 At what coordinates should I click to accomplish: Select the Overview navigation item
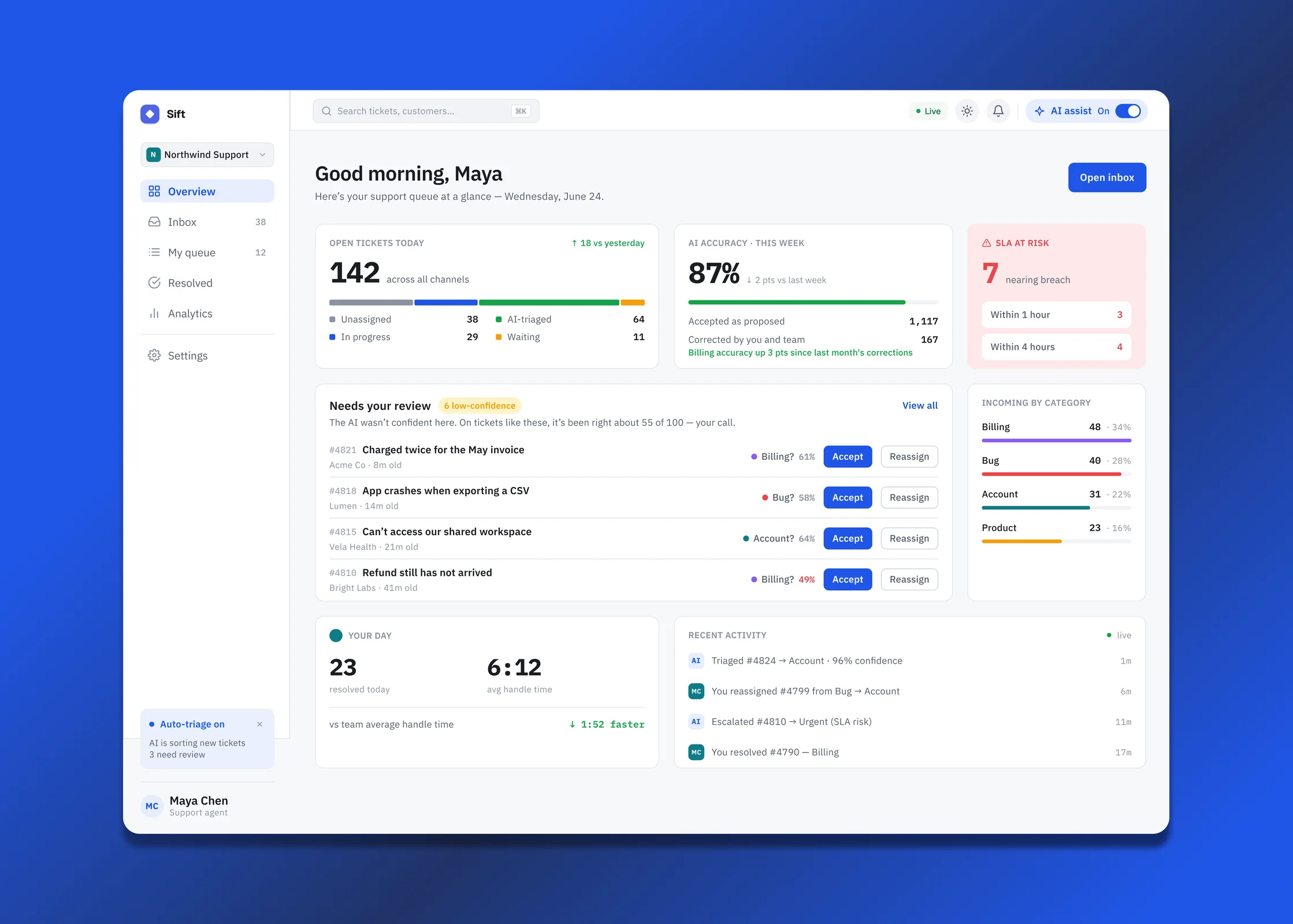pyautogui.click(x=207, y=191)
